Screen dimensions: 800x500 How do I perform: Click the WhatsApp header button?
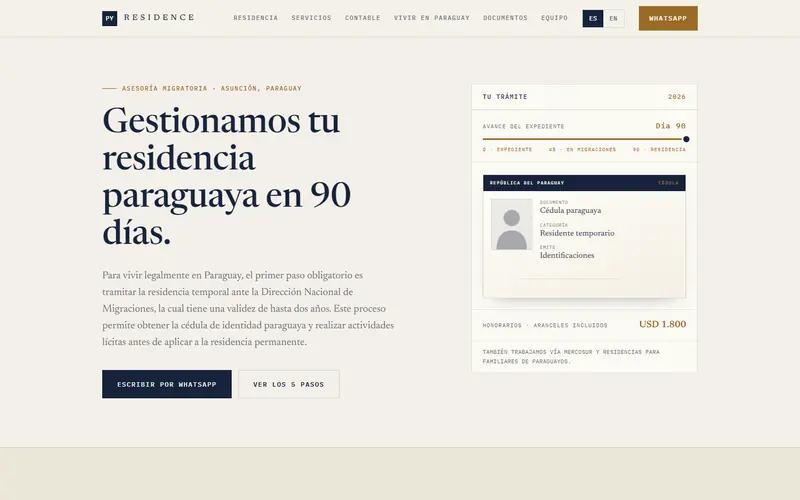[x=668, y=18]
